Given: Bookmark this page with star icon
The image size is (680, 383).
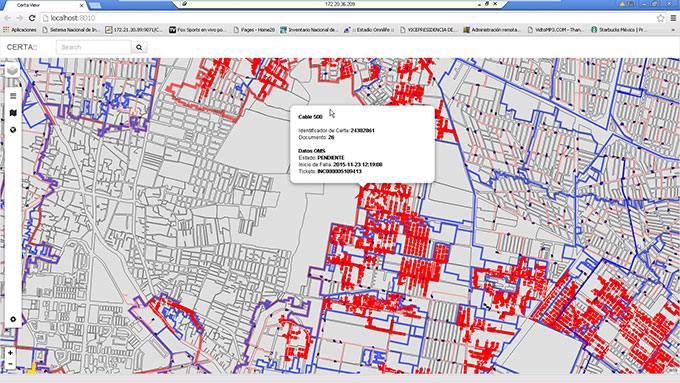Looking at the screenshot, I should (x=660, y=18).
